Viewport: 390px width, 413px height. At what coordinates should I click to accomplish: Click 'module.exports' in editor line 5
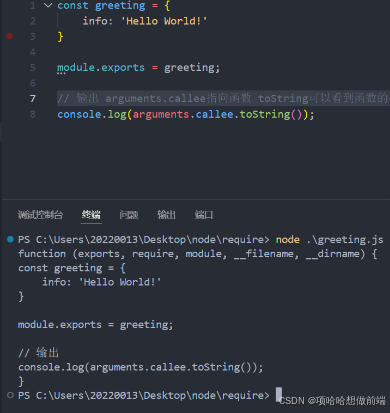click(x=101, y=68)
